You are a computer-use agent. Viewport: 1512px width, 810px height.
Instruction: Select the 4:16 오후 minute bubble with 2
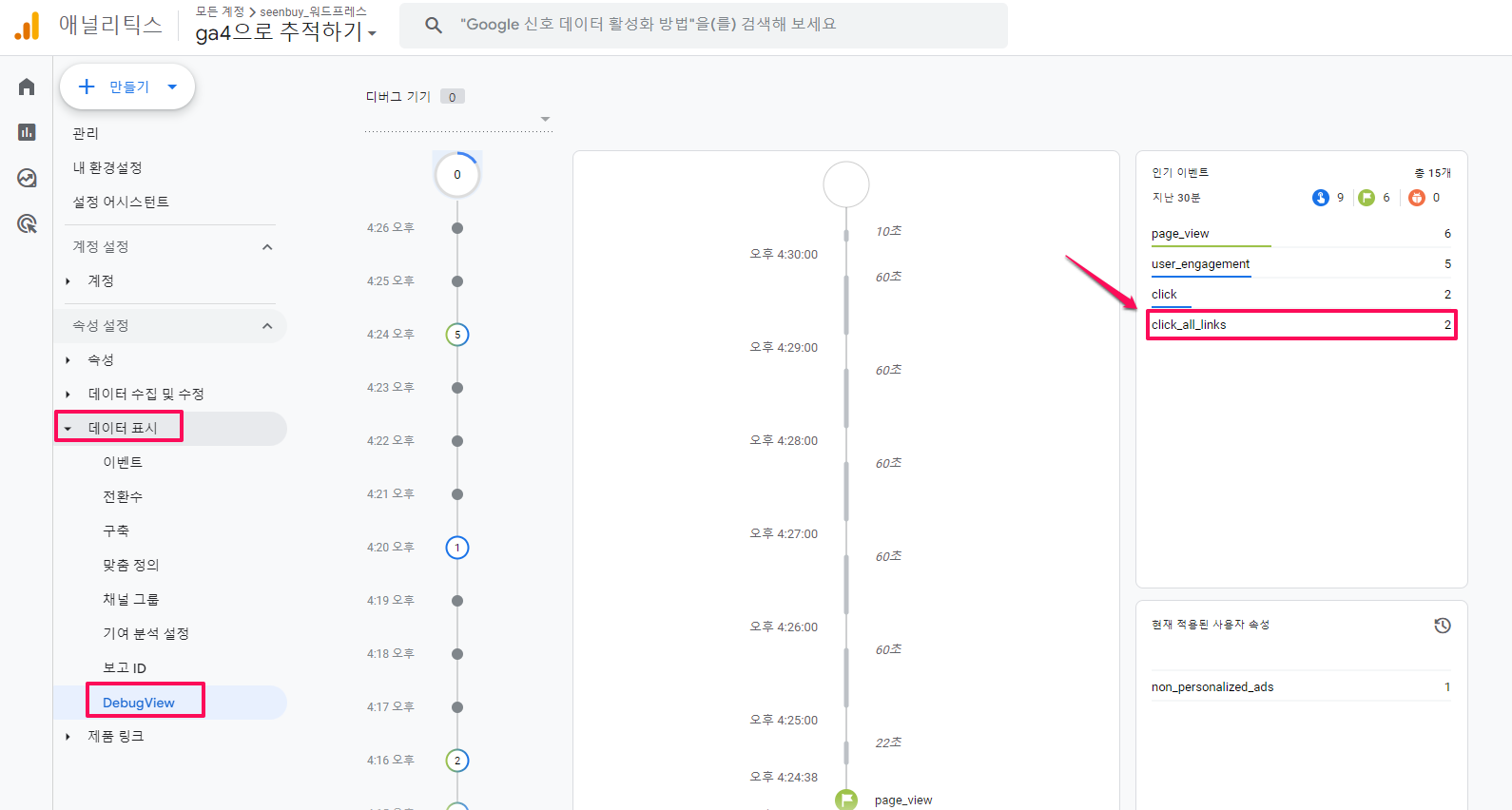point(457,761)
